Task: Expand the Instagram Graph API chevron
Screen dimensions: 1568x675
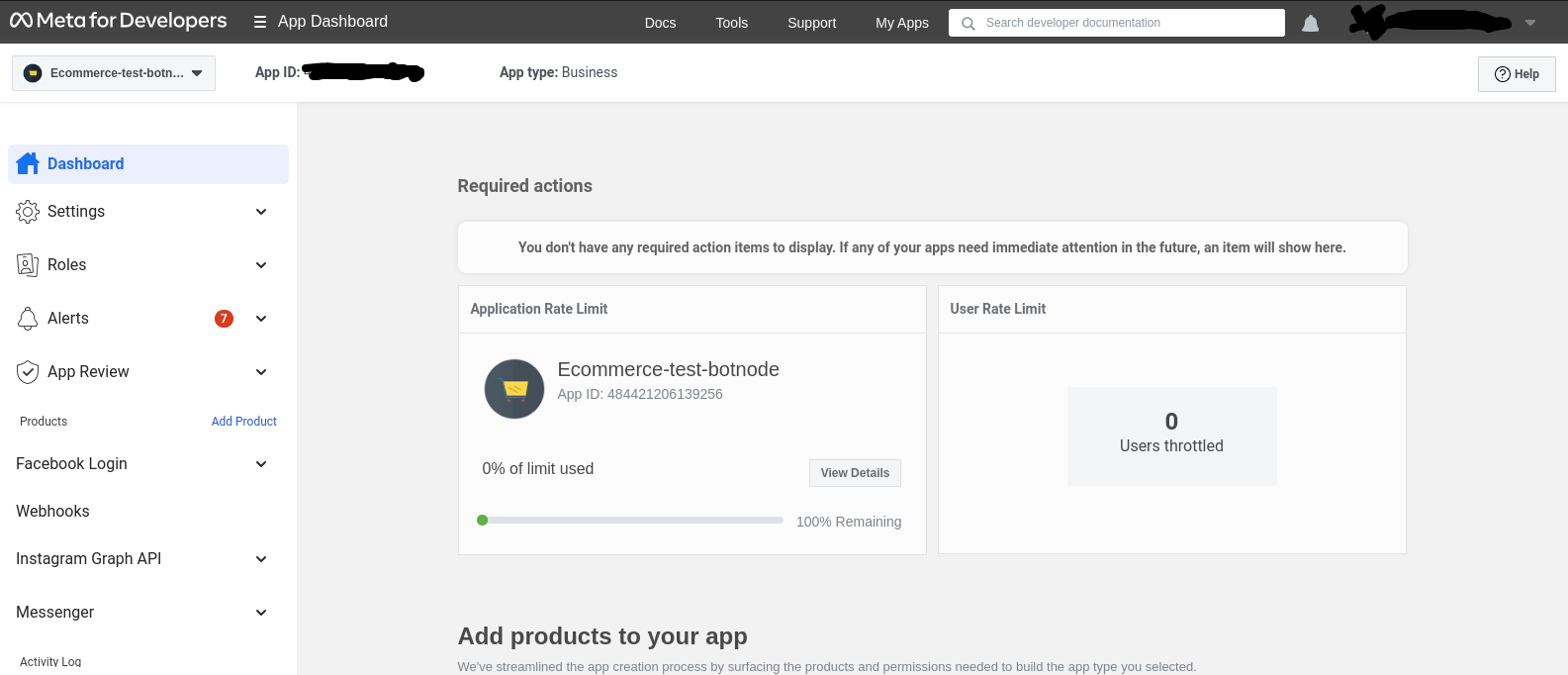Action: click(x=261, y=558)
